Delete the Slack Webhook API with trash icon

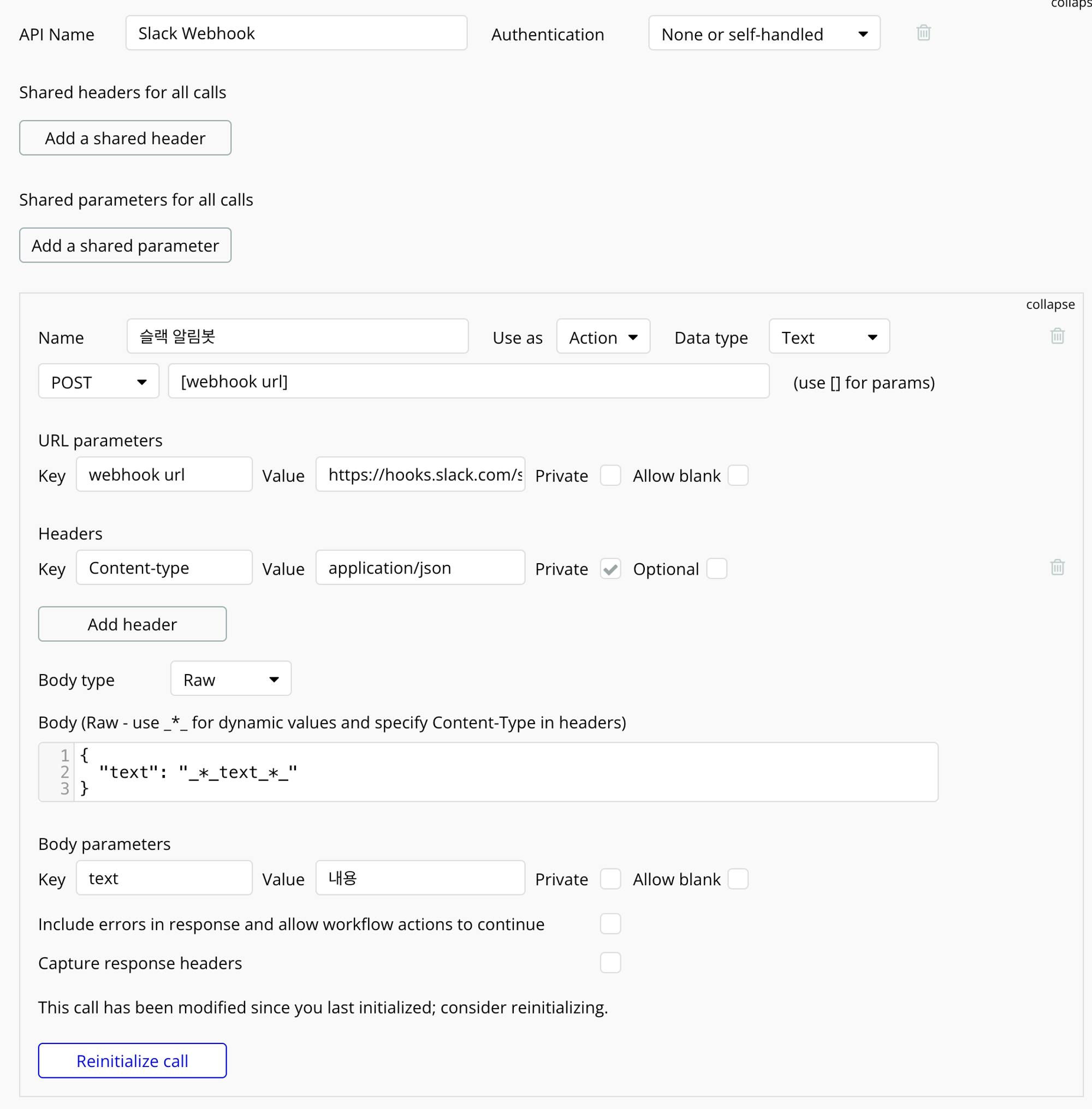(923, 33)
